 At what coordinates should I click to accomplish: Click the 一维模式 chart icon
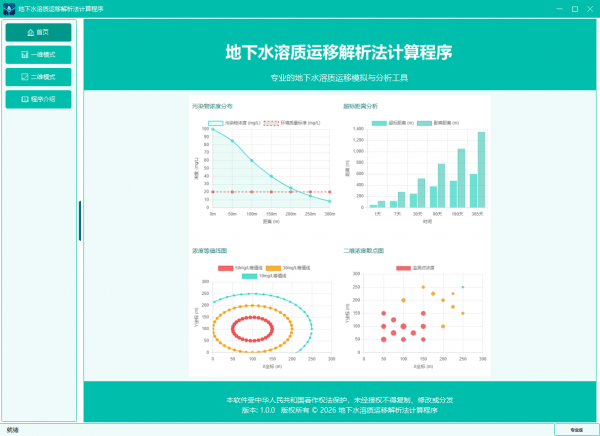(24, 54)
